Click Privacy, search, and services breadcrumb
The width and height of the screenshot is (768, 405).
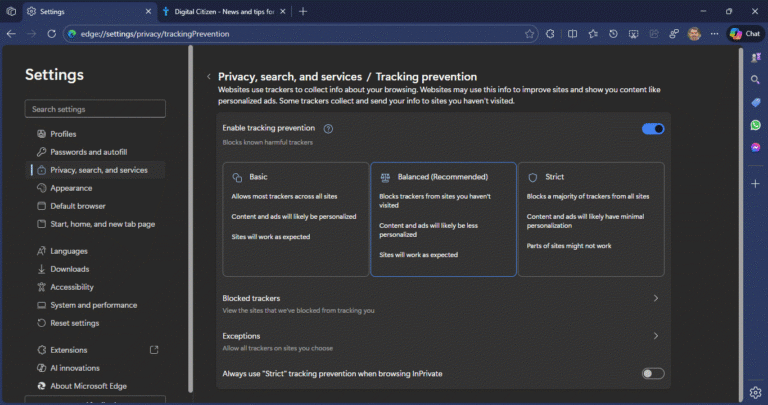pos(290,76)
